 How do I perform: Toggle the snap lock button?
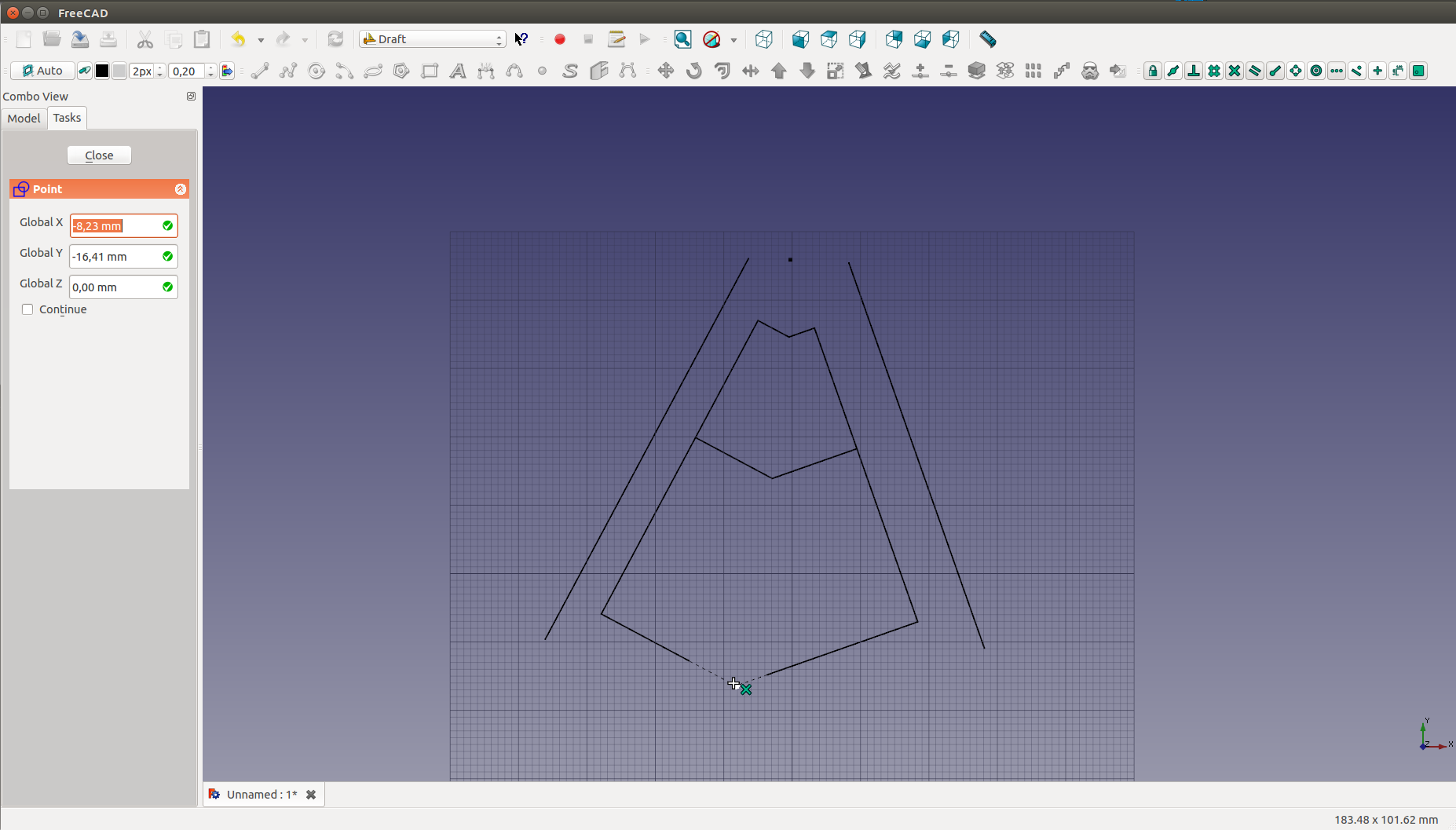tap(1153, 71)
